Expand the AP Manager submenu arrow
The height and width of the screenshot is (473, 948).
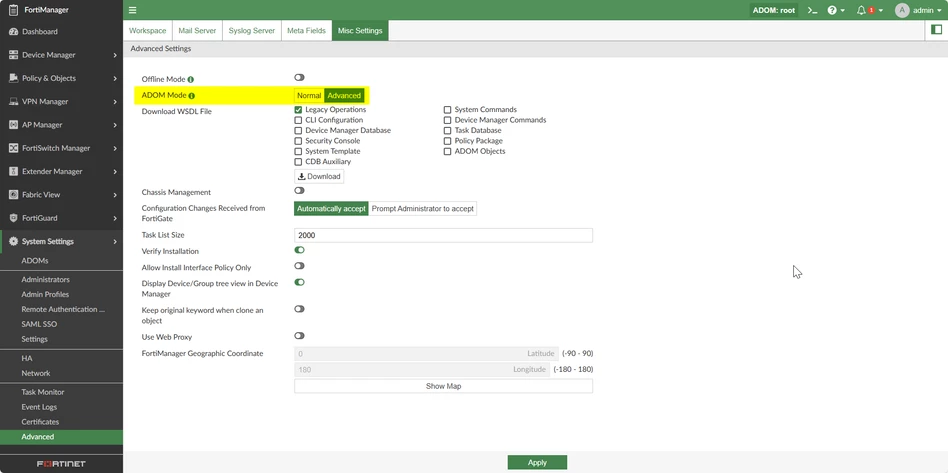(115, 125)
